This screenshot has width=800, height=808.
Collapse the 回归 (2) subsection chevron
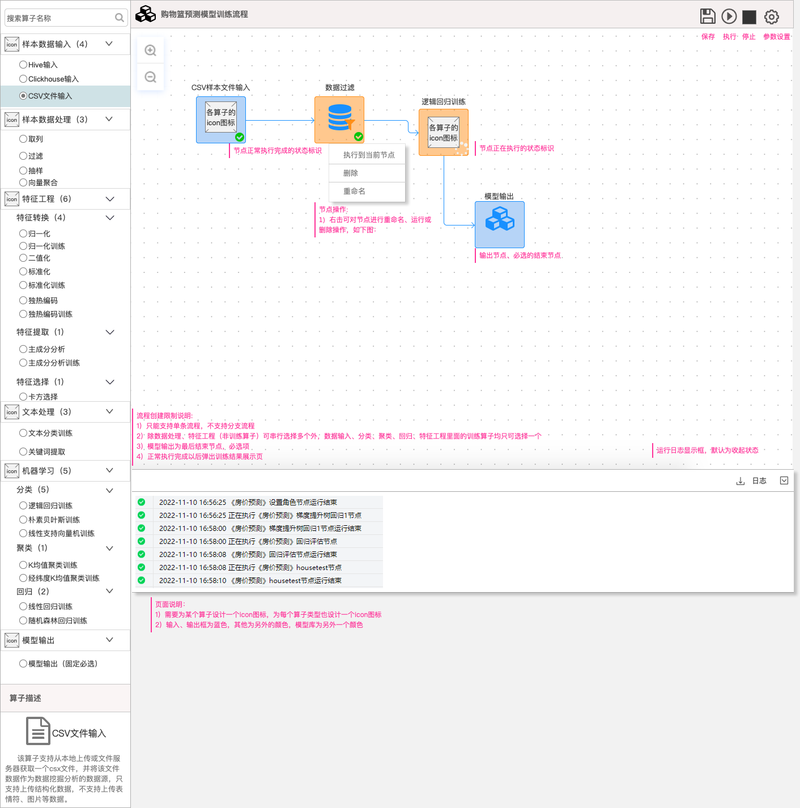point(109,591)
